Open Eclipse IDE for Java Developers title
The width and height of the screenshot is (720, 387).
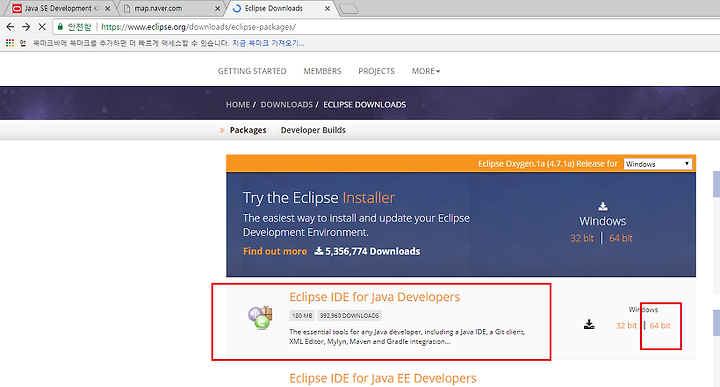click(x=375, y=297)
